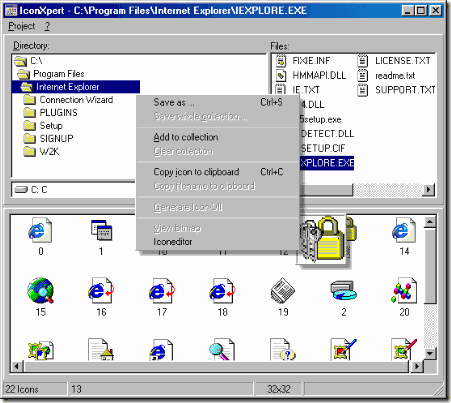Viewport: 451px width, 403px height.
Task: Open the ? help menu
Action: [47, 26]
